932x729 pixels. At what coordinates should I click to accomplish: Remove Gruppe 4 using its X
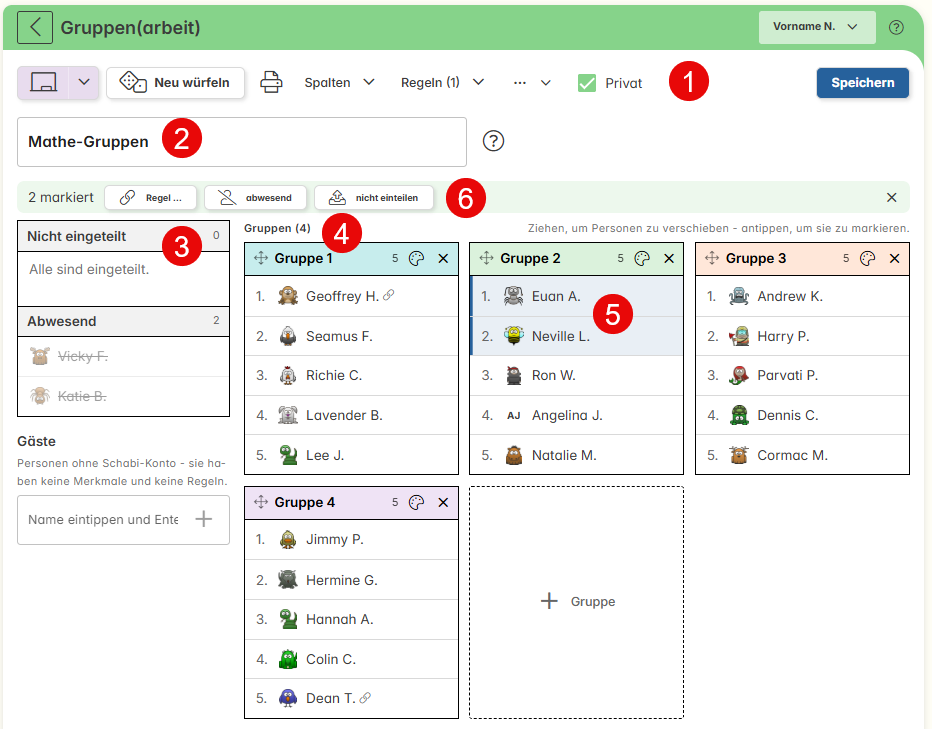pos(443,502)
